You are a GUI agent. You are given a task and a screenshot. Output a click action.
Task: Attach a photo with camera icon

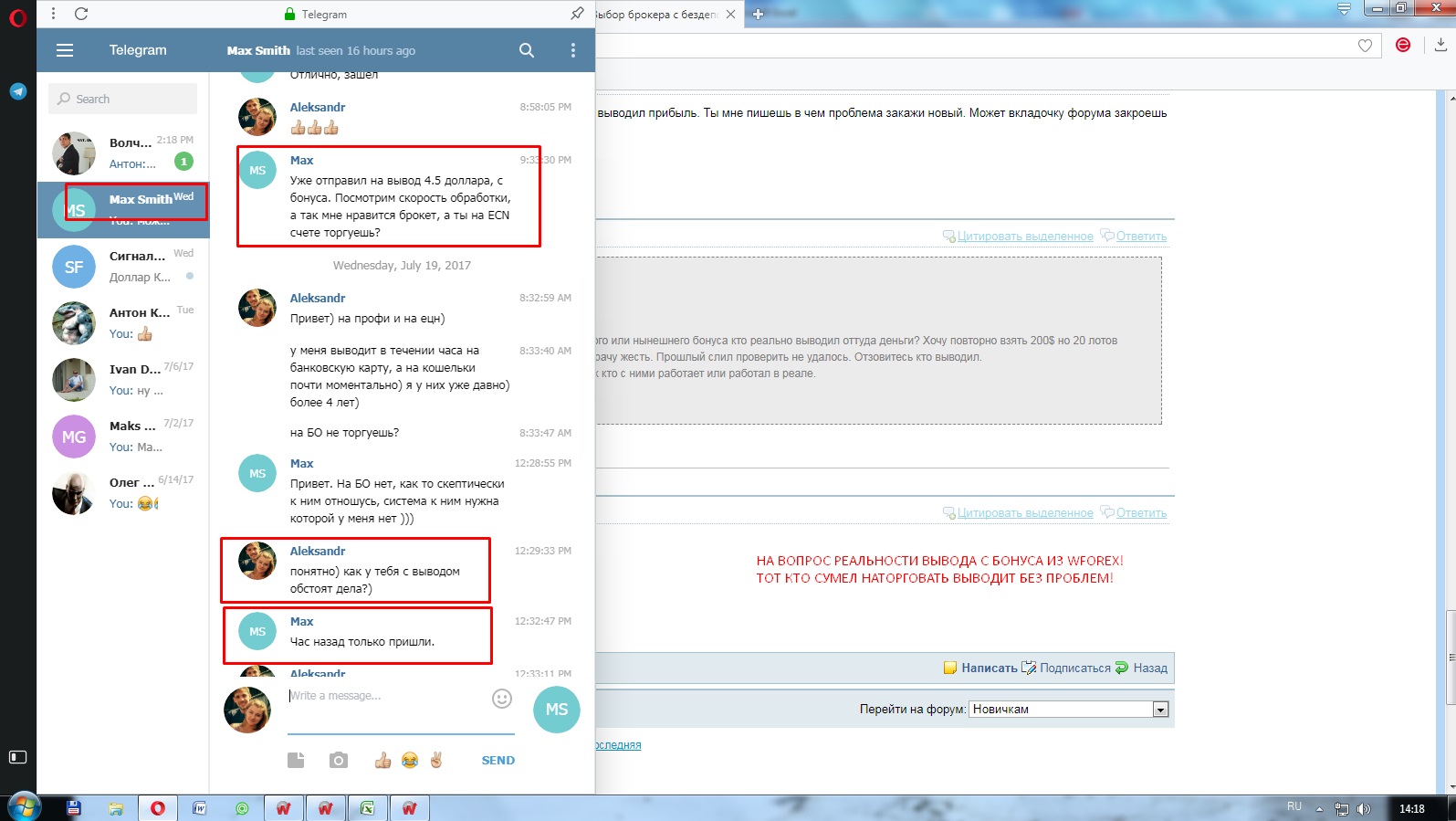[x=339, y=760]
